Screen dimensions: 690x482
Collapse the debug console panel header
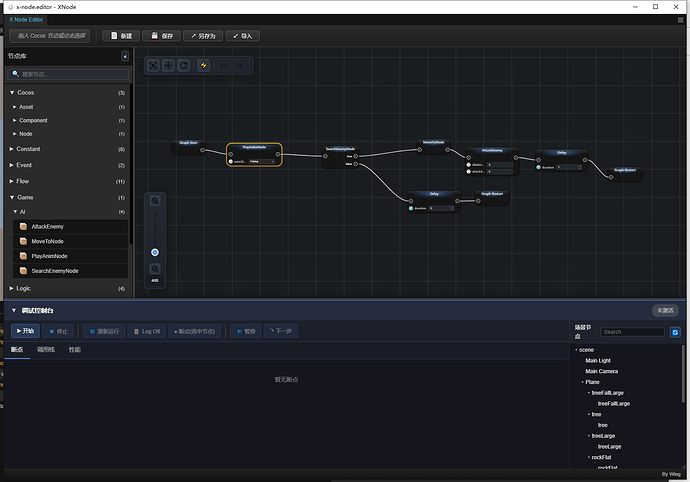pyautogui.click(x=14, y=310)
